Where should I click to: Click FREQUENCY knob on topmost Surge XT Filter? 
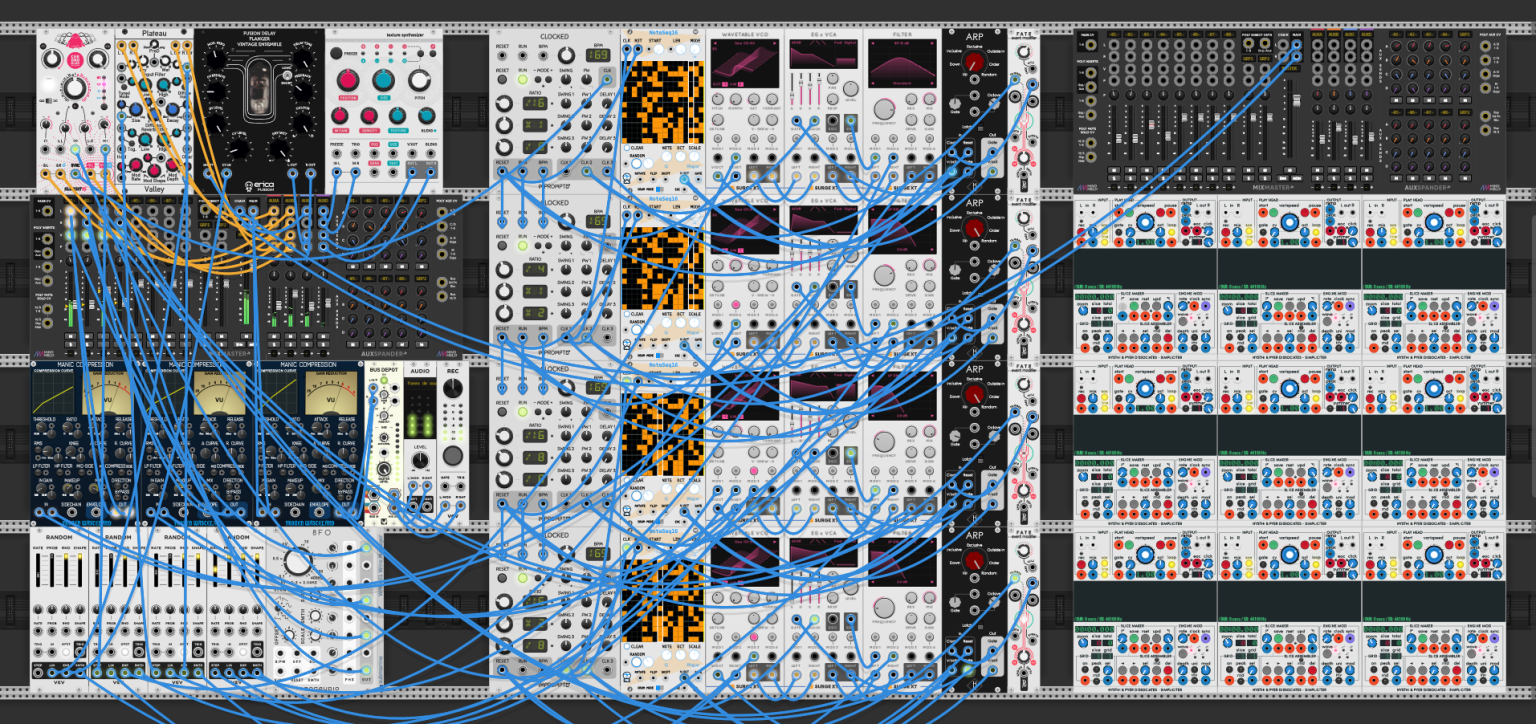pyautogui.click(x=884, y=109)
